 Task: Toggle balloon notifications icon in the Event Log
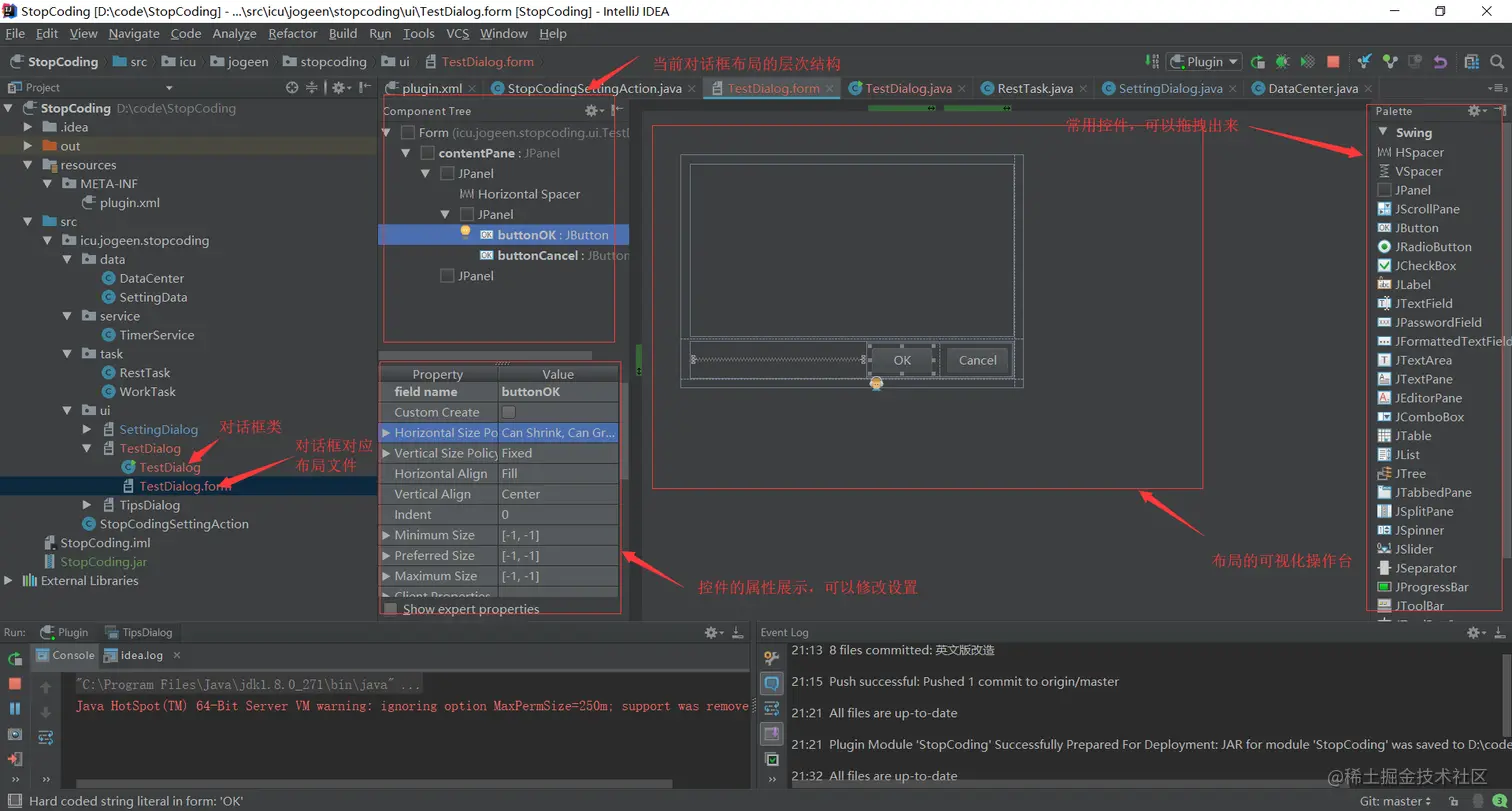coord(771,683)
